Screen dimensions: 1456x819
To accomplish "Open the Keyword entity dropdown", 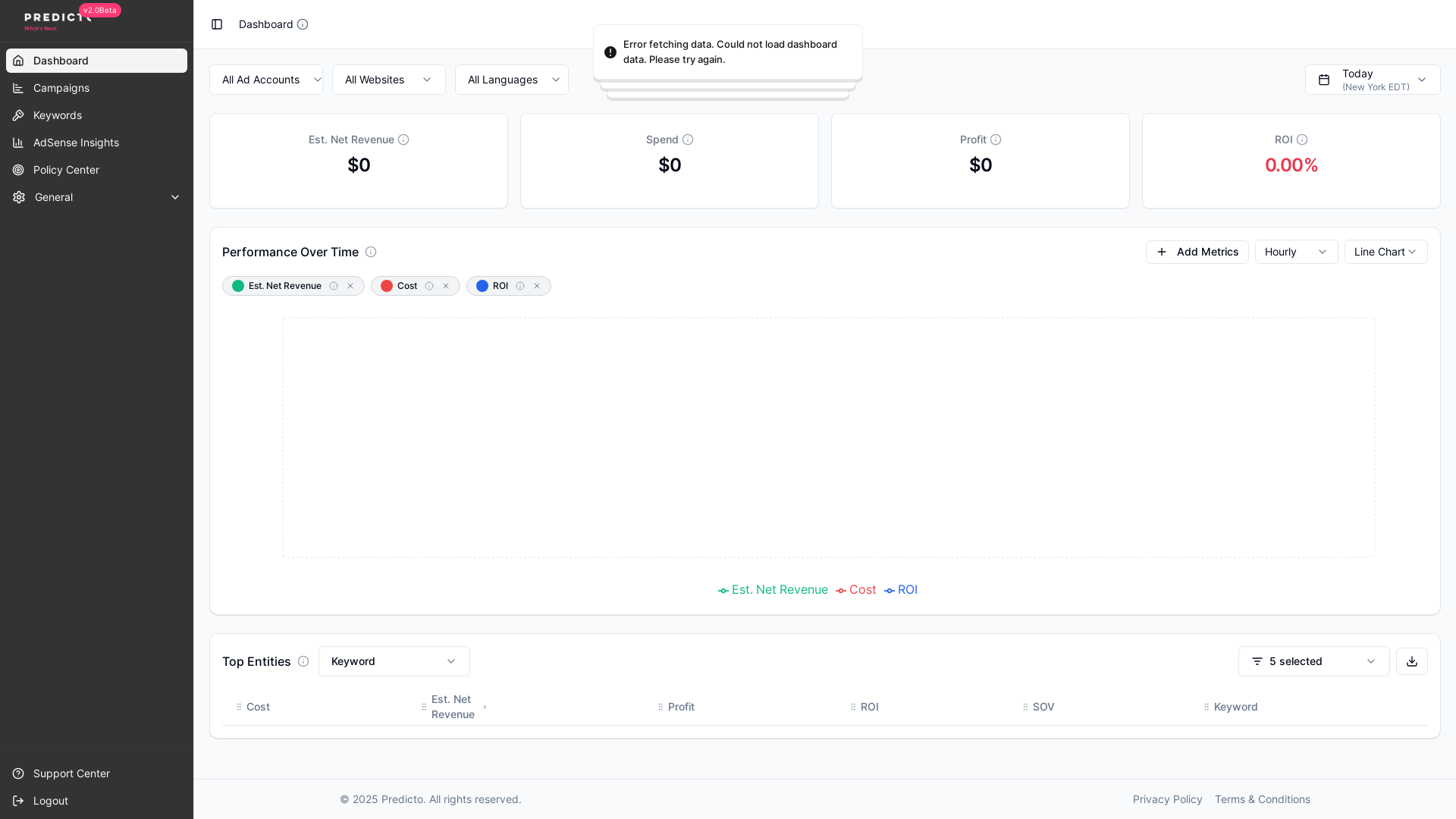I will click(x=394, y=661).
